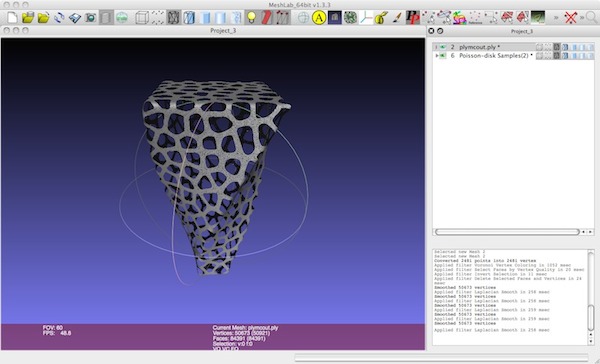The height and width of the screenshot is (364, 600).
Task: Toggle back-face culling red icon
Action: pyautogui.click(x=267, y=18)
